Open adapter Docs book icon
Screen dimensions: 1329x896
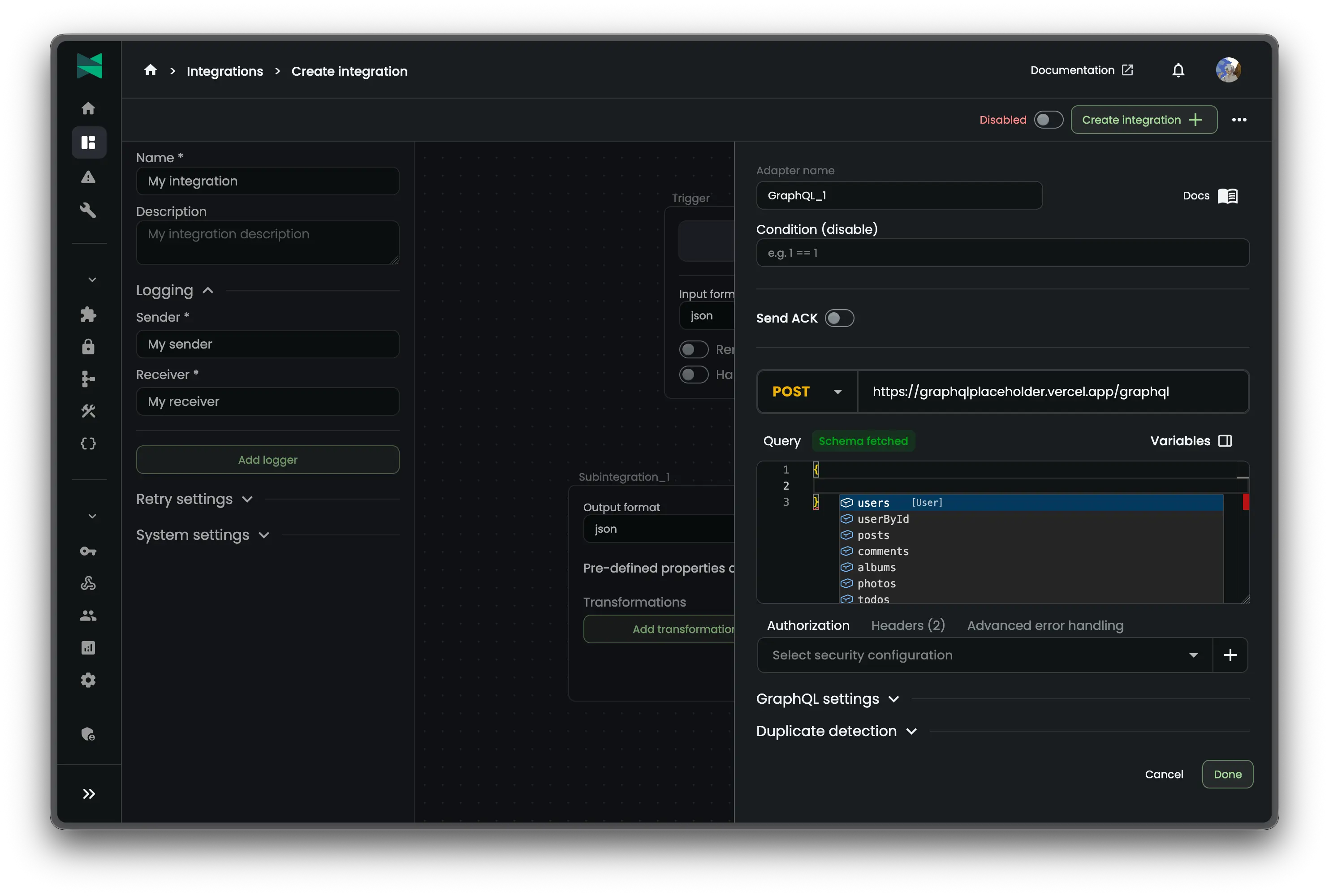1227,196
